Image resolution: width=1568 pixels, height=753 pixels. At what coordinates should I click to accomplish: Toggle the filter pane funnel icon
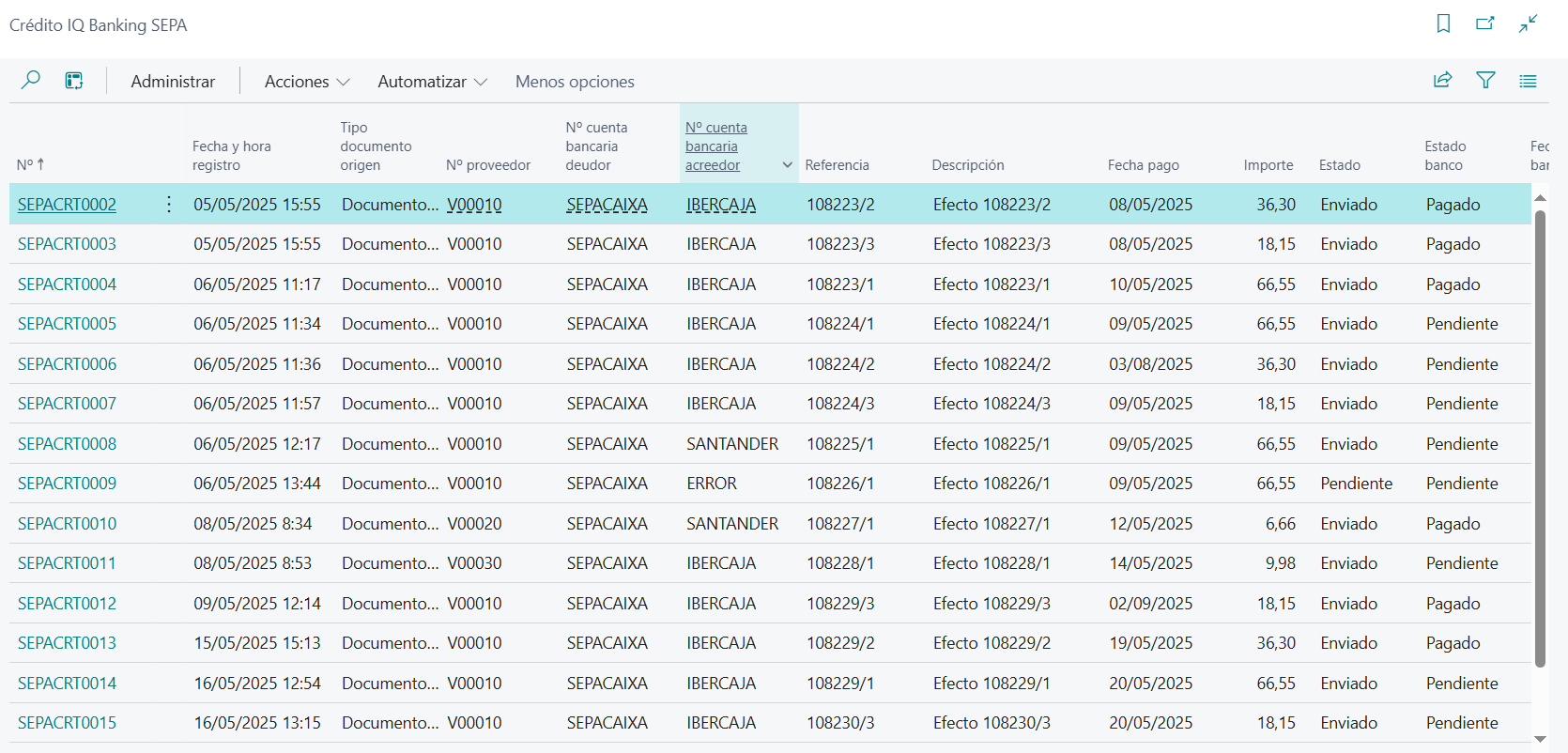pos(1485,81)
